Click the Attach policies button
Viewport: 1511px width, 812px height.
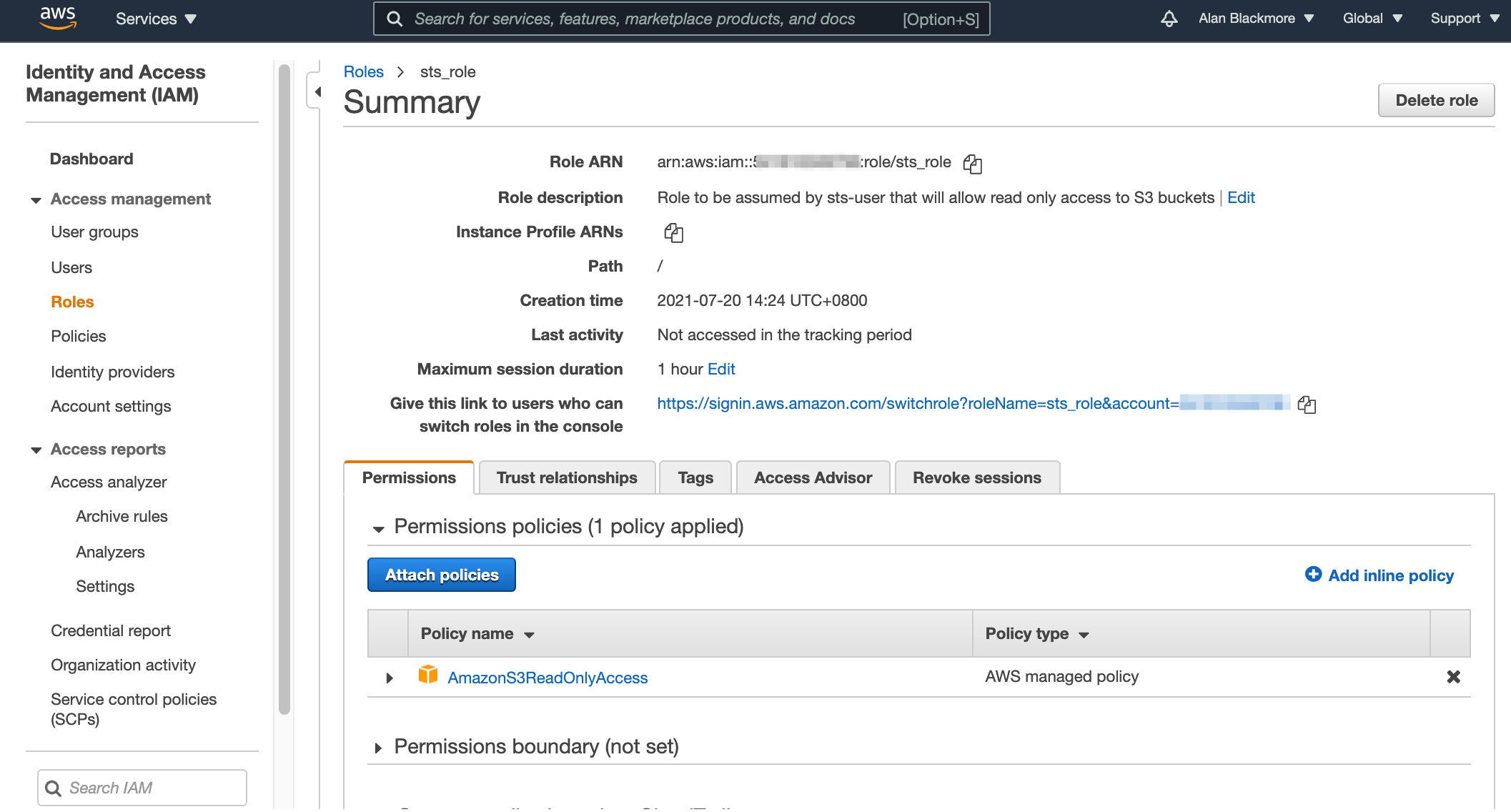[x=441, y=574]
